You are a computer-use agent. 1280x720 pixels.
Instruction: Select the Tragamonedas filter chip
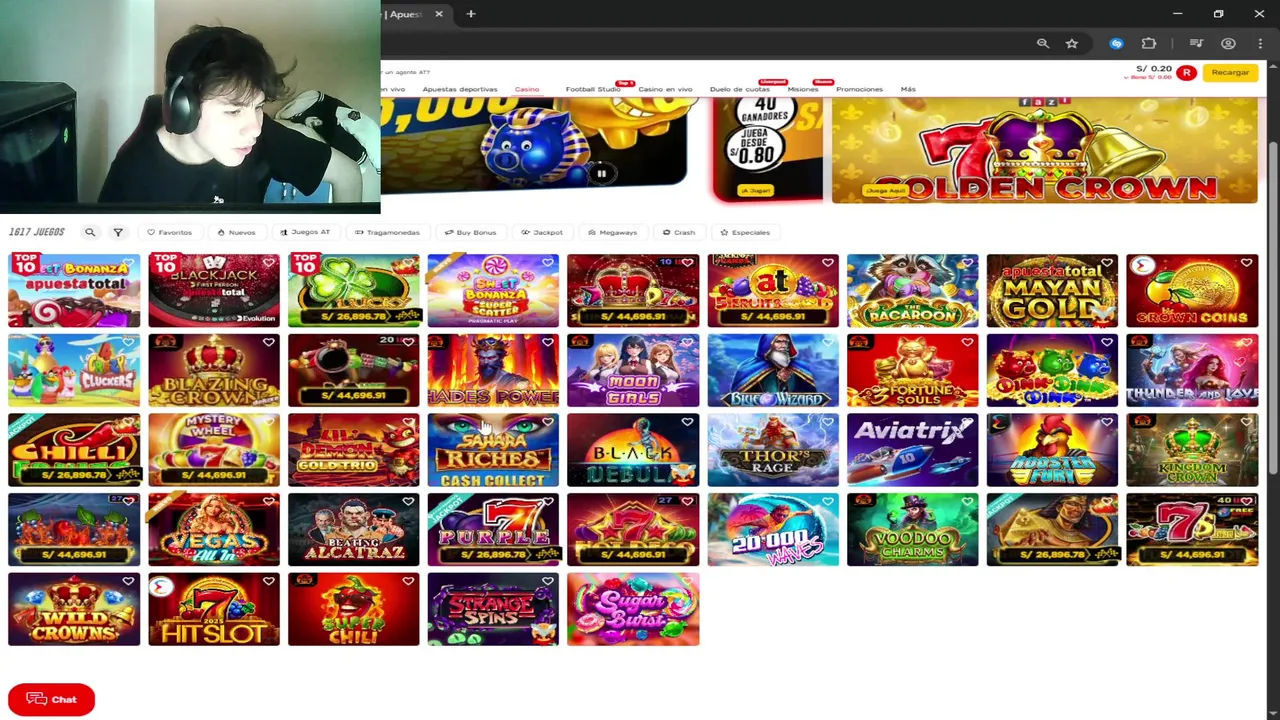pos(387,232)
